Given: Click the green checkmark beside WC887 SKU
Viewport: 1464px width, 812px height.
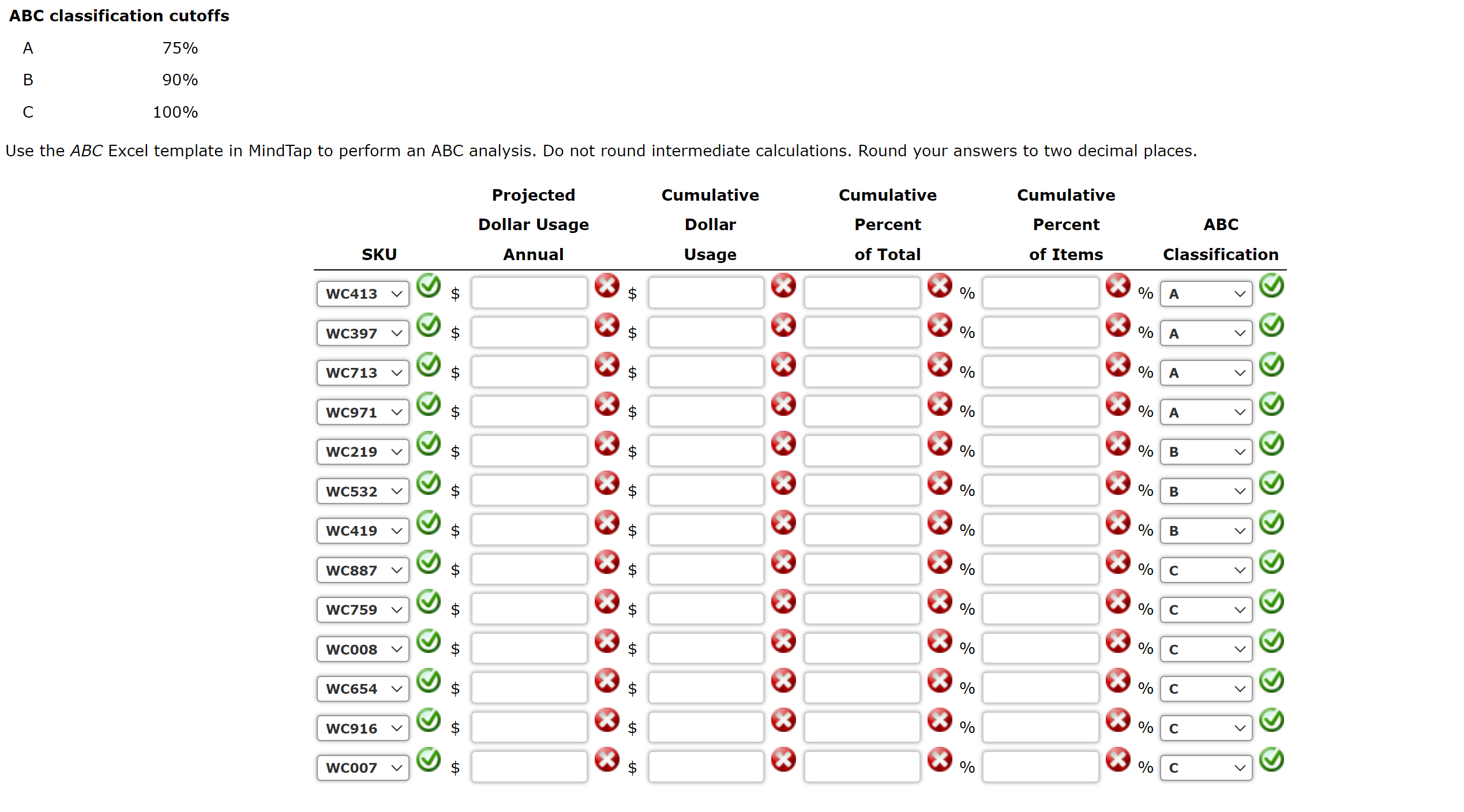Looking at the screenshot, I should (429, 563).
